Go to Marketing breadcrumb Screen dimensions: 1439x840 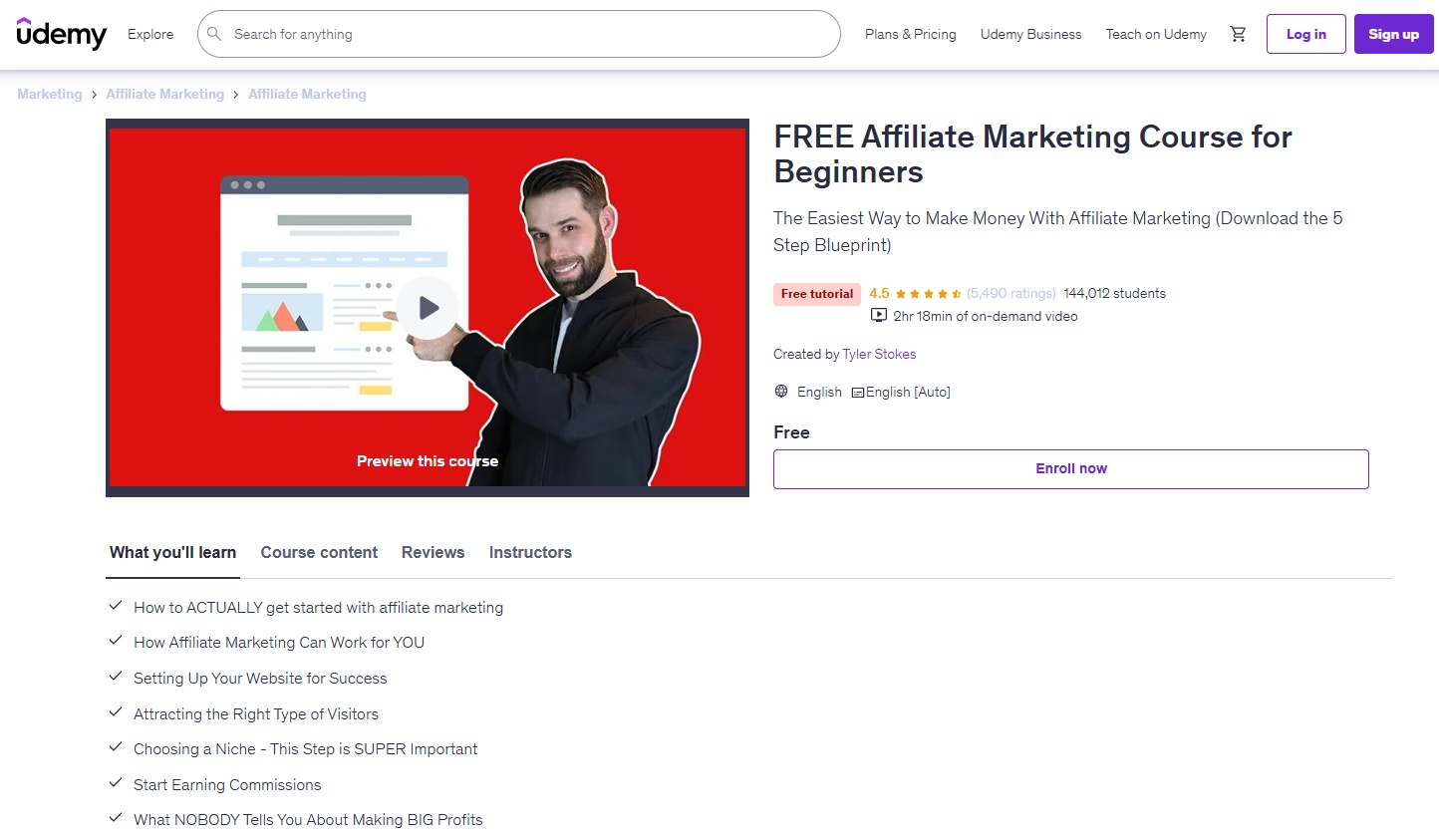pos(50,94)
